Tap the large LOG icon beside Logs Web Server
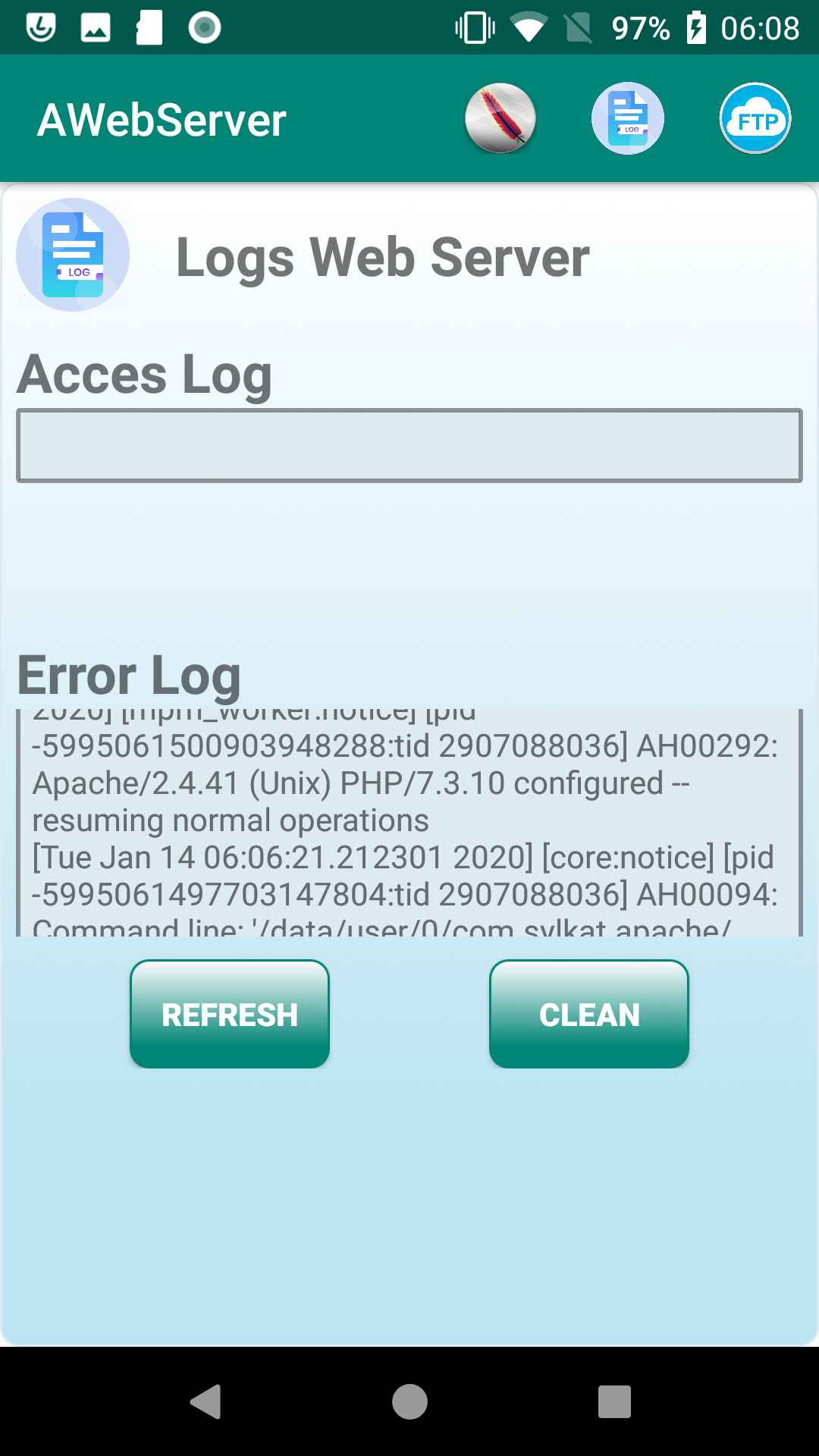Image resolution: width=819 pixels, height=1456 pixels. (73, 255)
